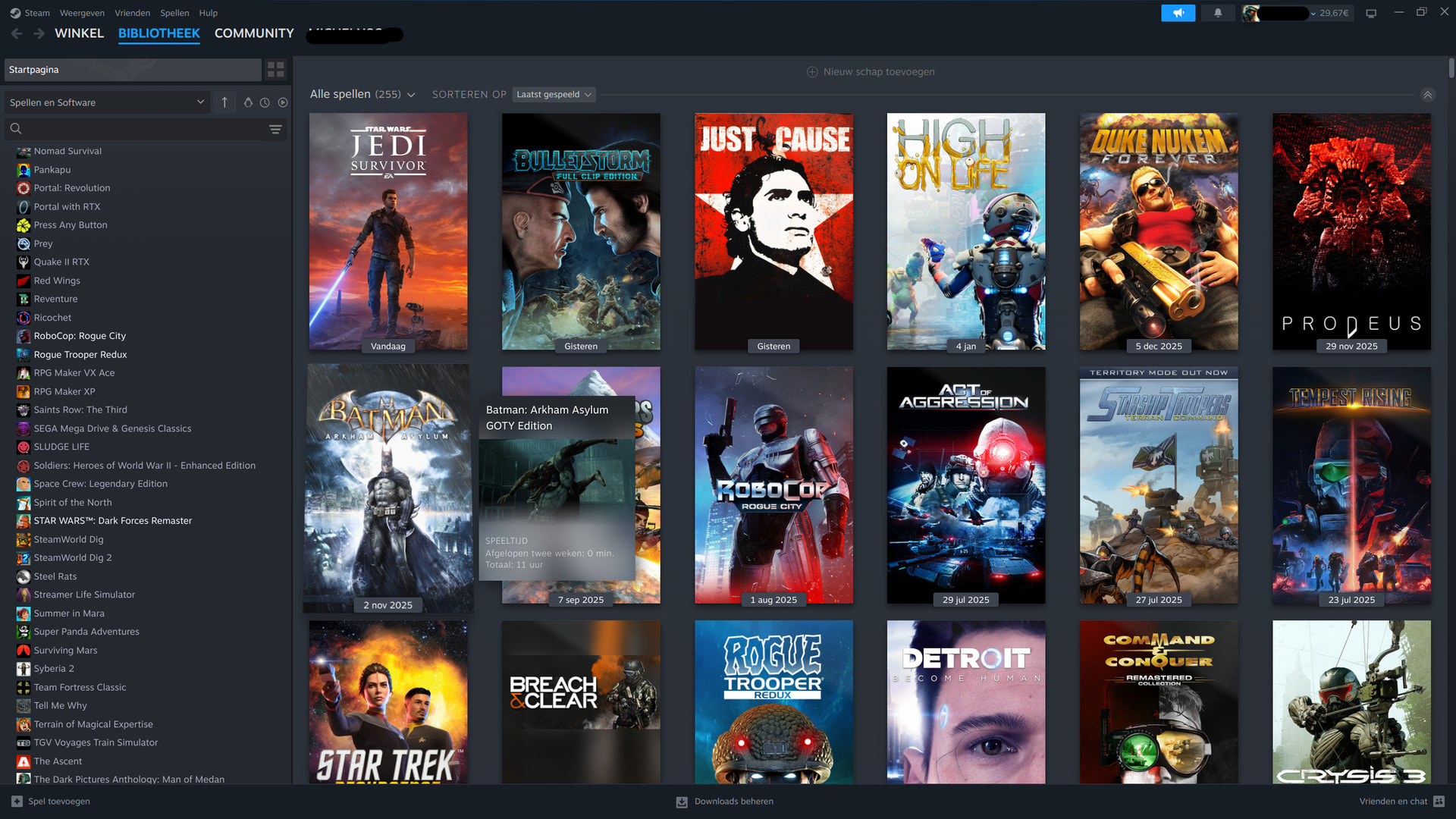This screenshot has height=819, width=1456.
Task: Click Downloads beheren link
Action: [733, 802]
